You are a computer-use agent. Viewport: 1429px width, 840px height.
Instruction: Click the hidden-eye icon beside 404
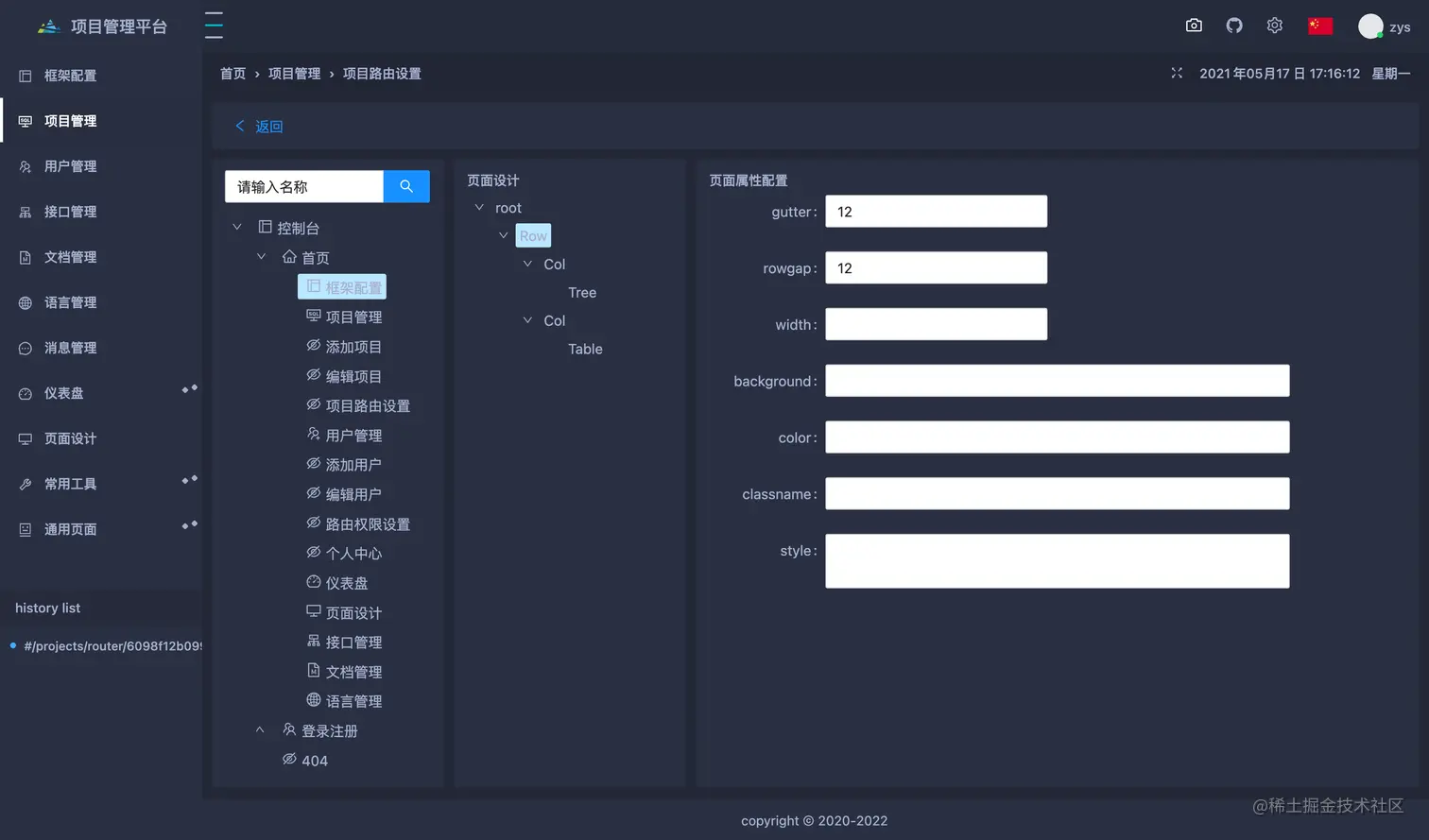coord(289,760)
